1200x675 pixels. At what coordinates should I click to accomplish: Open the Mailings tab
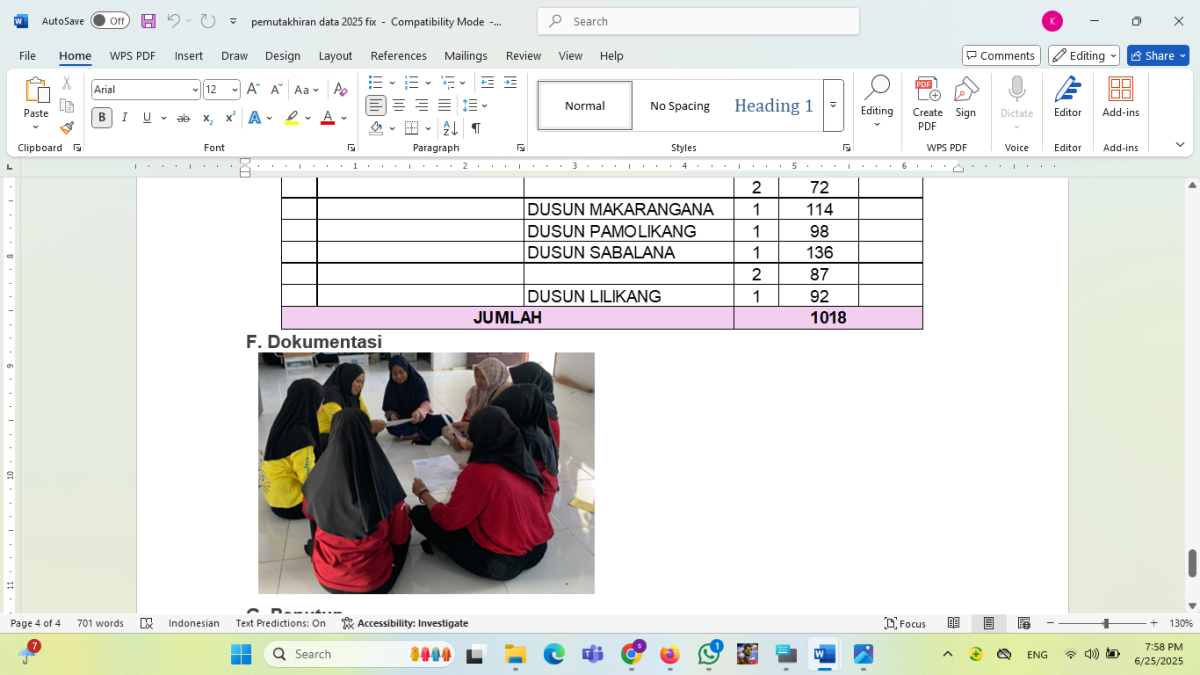465,56
